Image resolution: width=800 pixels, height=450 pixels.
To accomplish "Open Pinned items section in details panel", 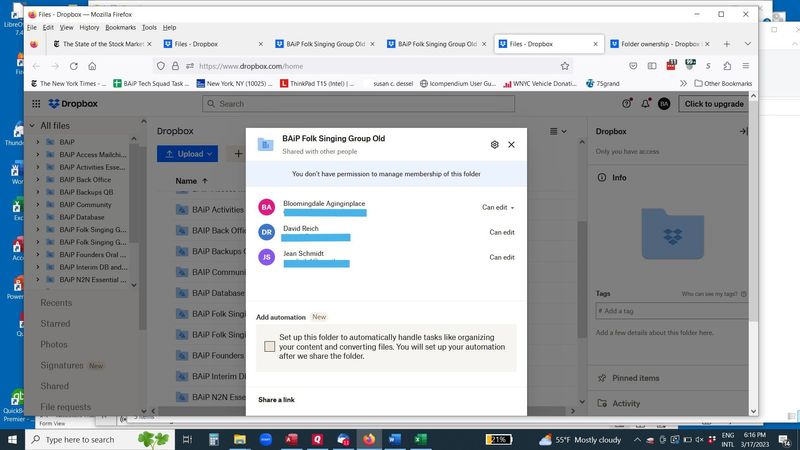I will click(635, 378).
